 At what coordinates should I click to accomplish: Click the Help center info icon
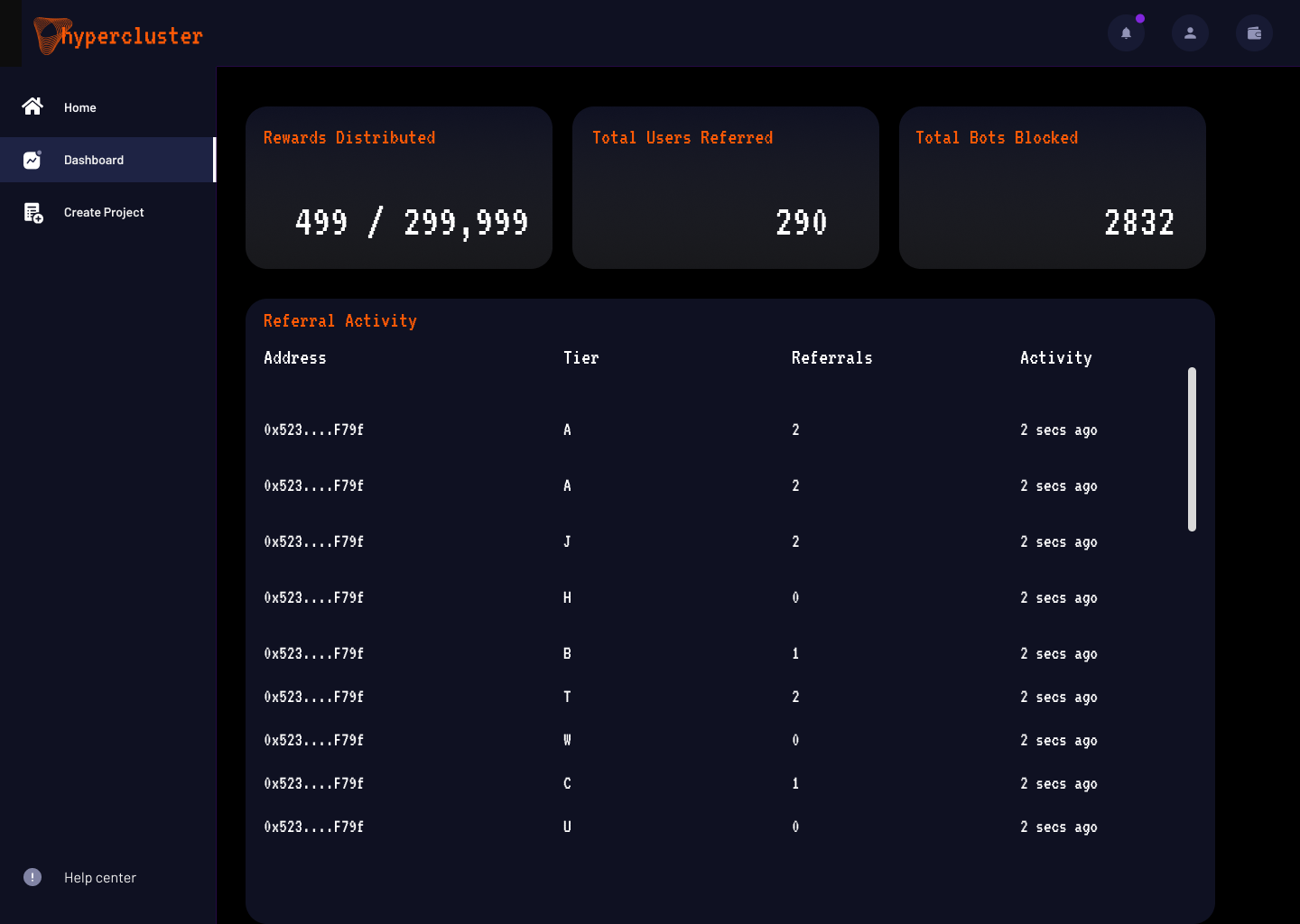32,877
